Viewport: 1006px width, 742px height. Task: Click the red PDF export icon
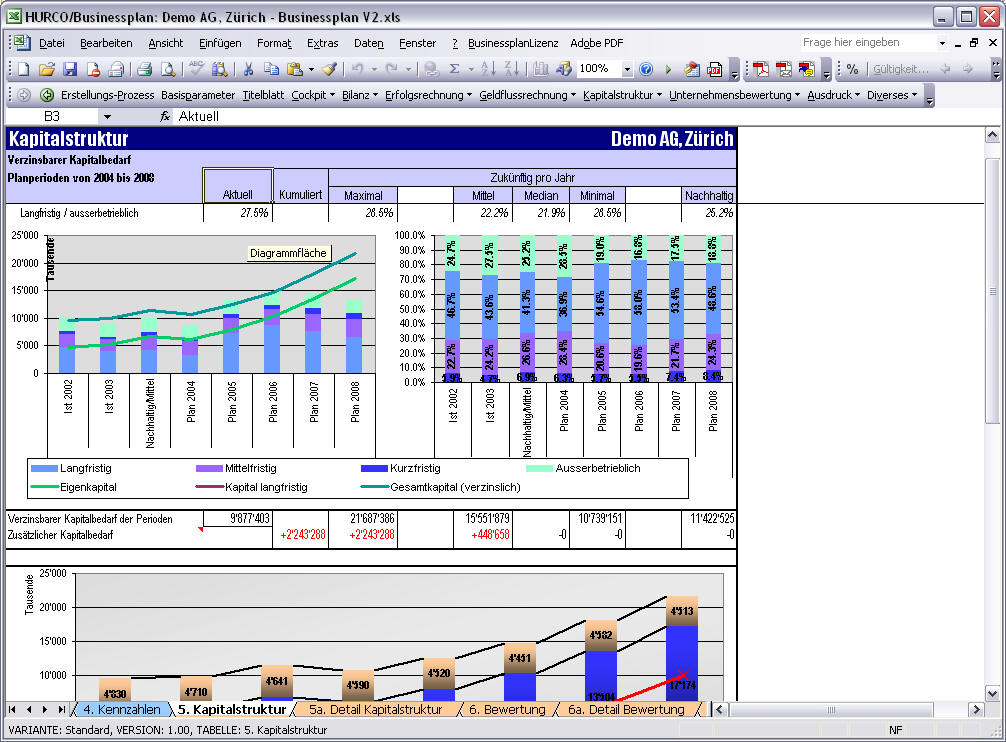click(x=715, y=69)
